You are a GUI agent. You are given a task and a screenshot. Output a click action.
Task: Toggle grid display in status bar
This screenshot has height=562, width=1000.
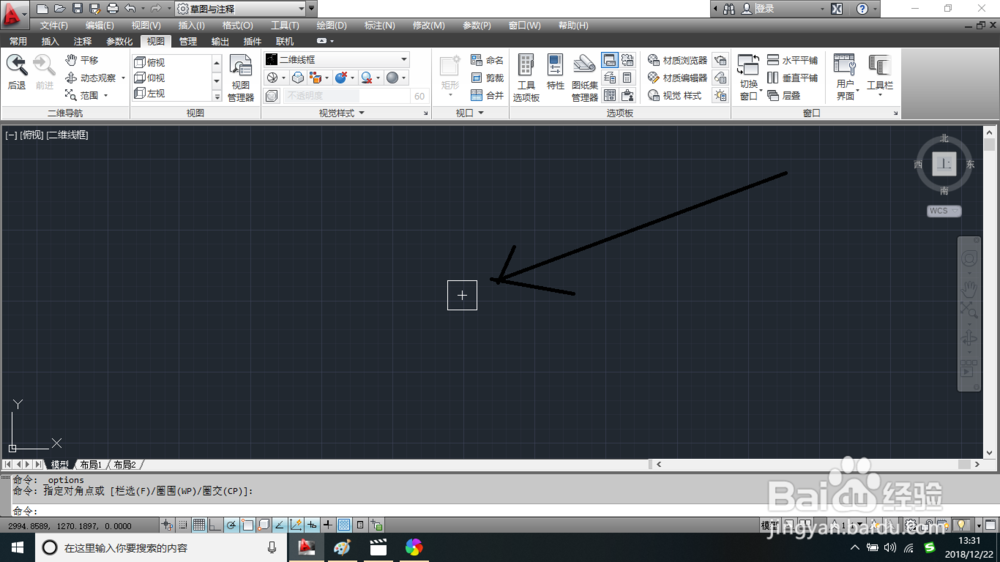(x=199, y=525)
